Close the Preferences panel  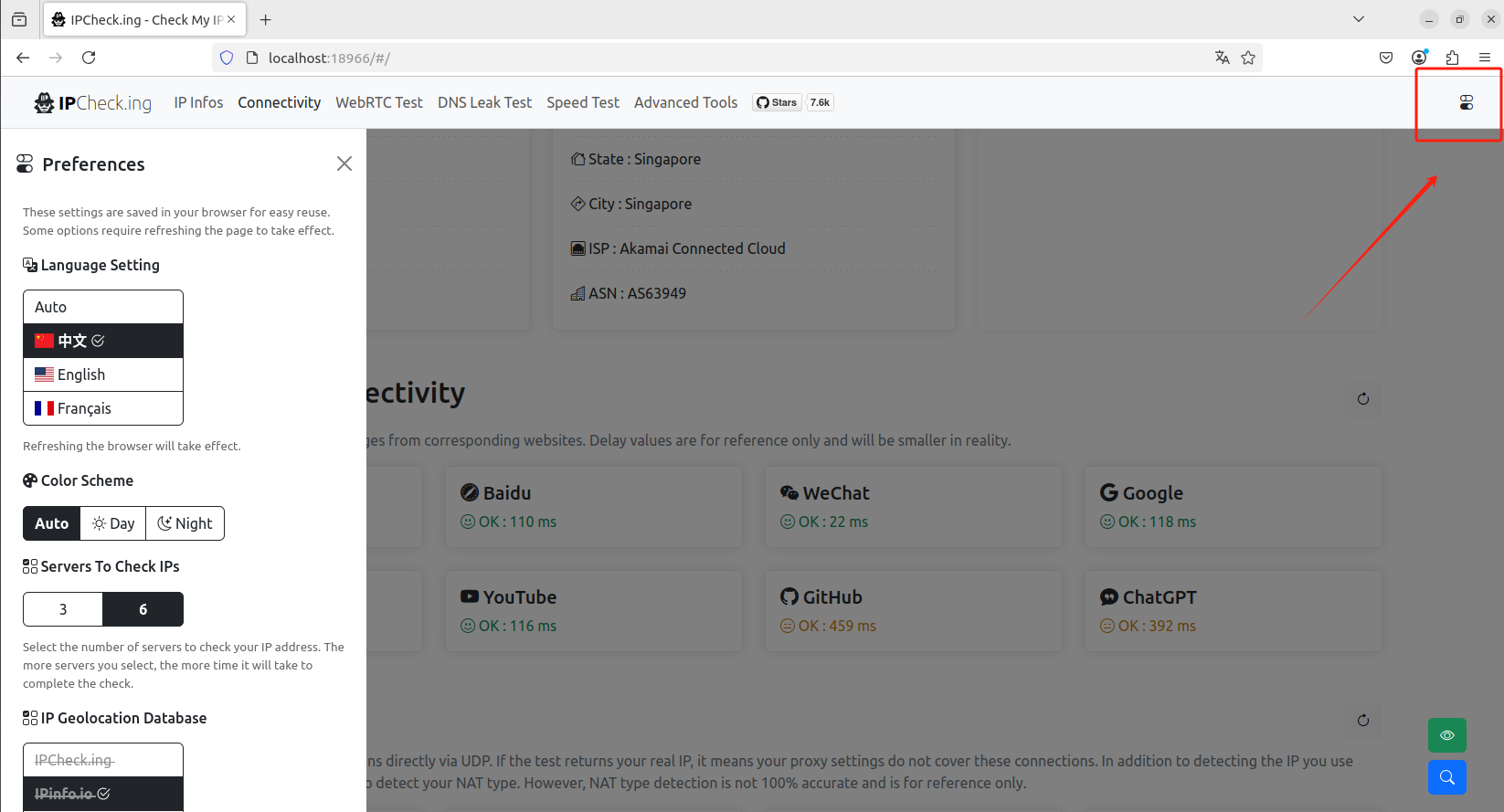click(344, 163)
